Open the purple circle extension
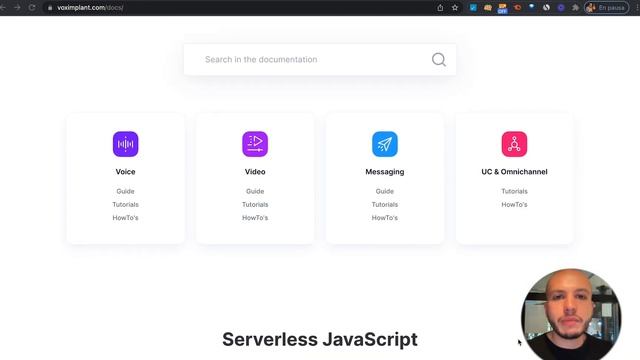640x360 pixels. point(561,7)
